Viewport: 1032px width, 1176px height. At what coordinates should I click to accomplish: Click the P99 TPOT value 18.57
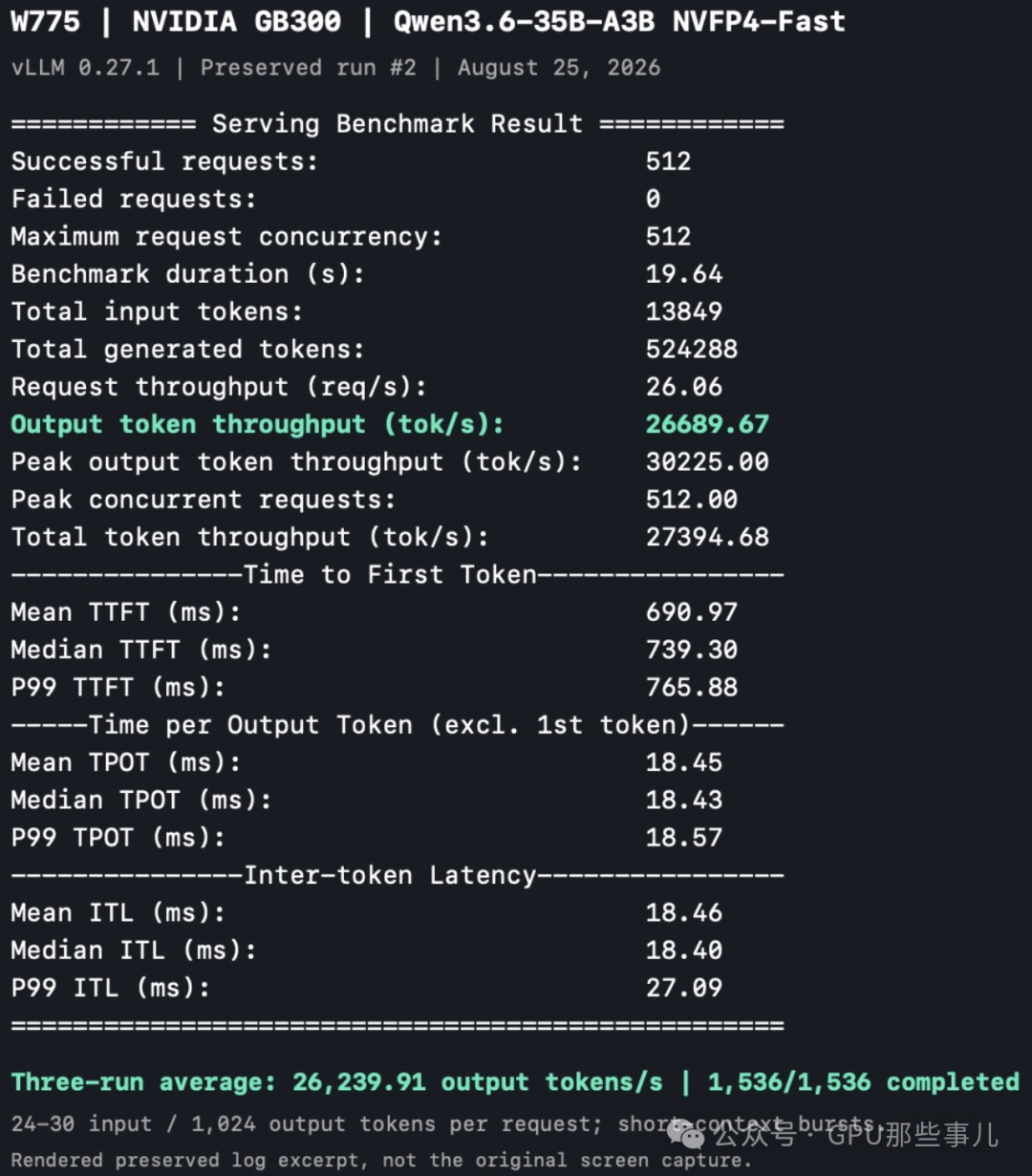tap(684, 838)
